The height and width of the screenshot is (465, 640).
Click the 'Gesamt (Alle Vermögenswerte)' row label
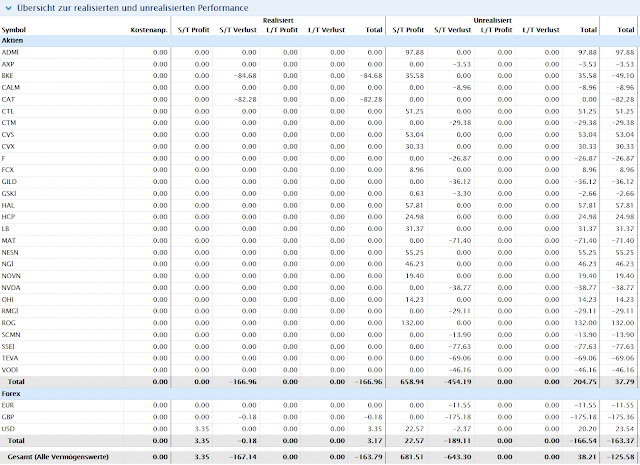58,456
